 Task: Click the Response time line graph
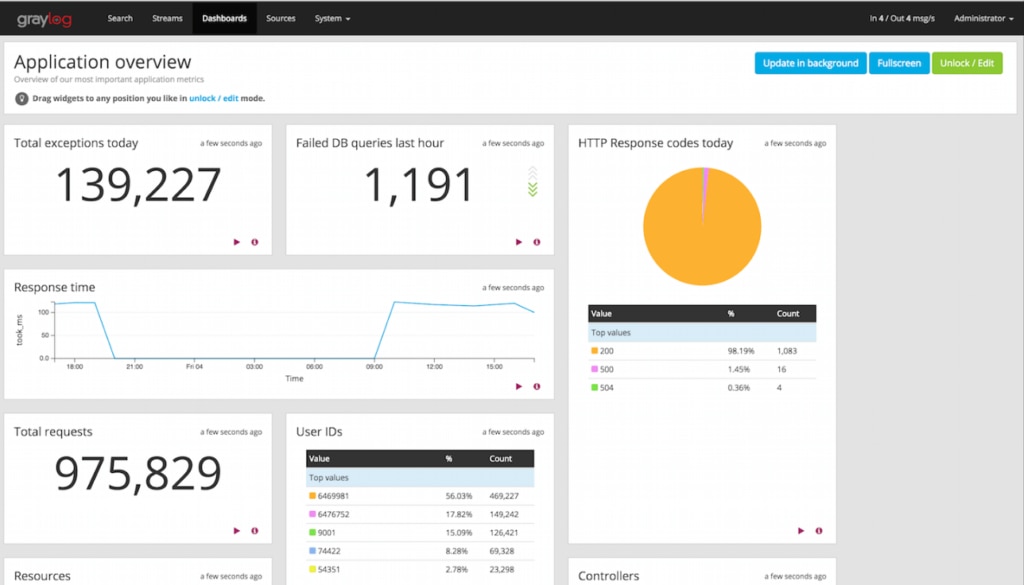(294, 330)
